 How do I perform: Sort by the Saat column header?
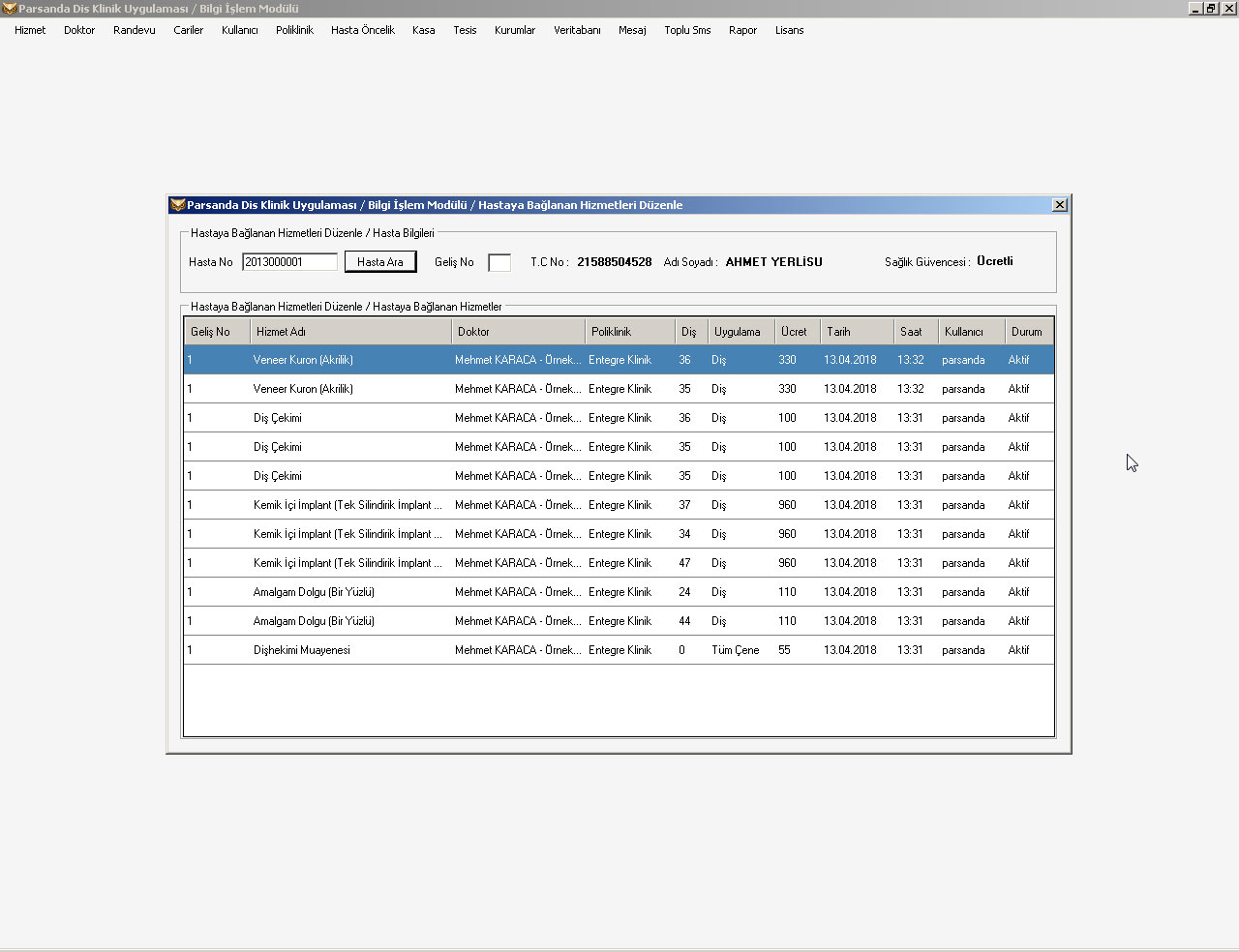click(x=916, y=331)
